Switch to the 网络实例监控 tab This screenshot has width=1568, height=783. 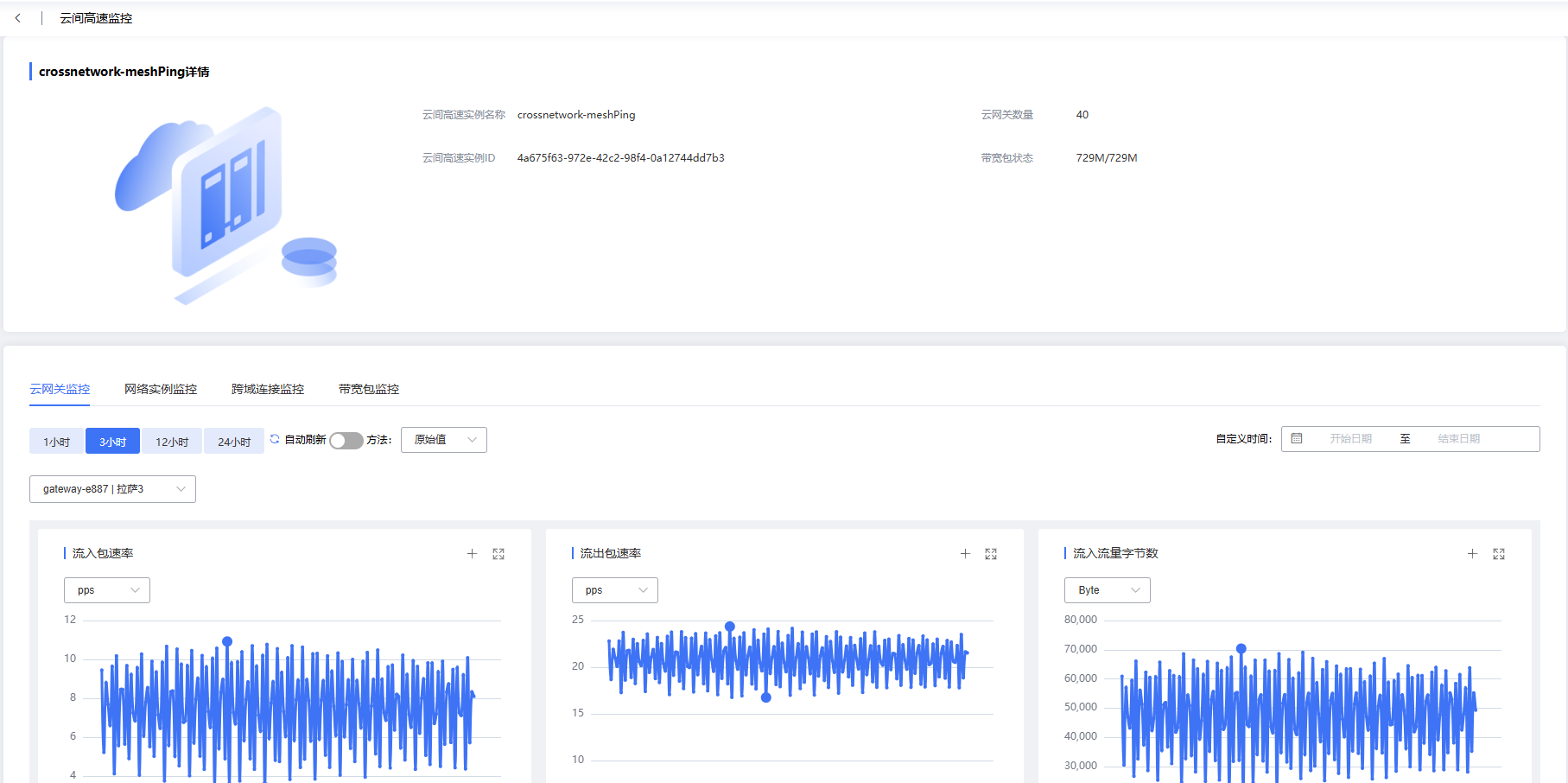161,389
